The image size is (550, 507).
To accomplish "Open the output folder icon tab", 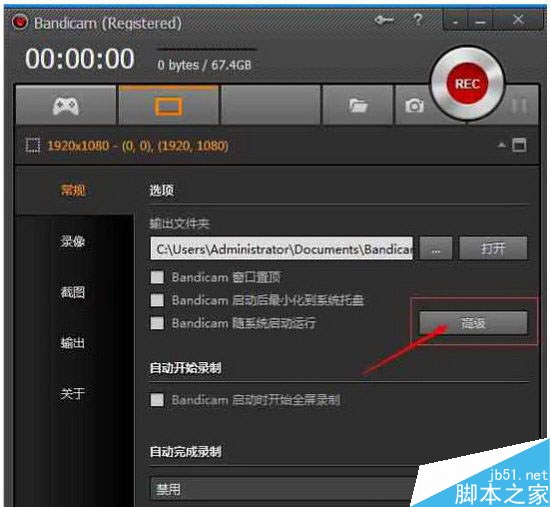I will (357, 105).
